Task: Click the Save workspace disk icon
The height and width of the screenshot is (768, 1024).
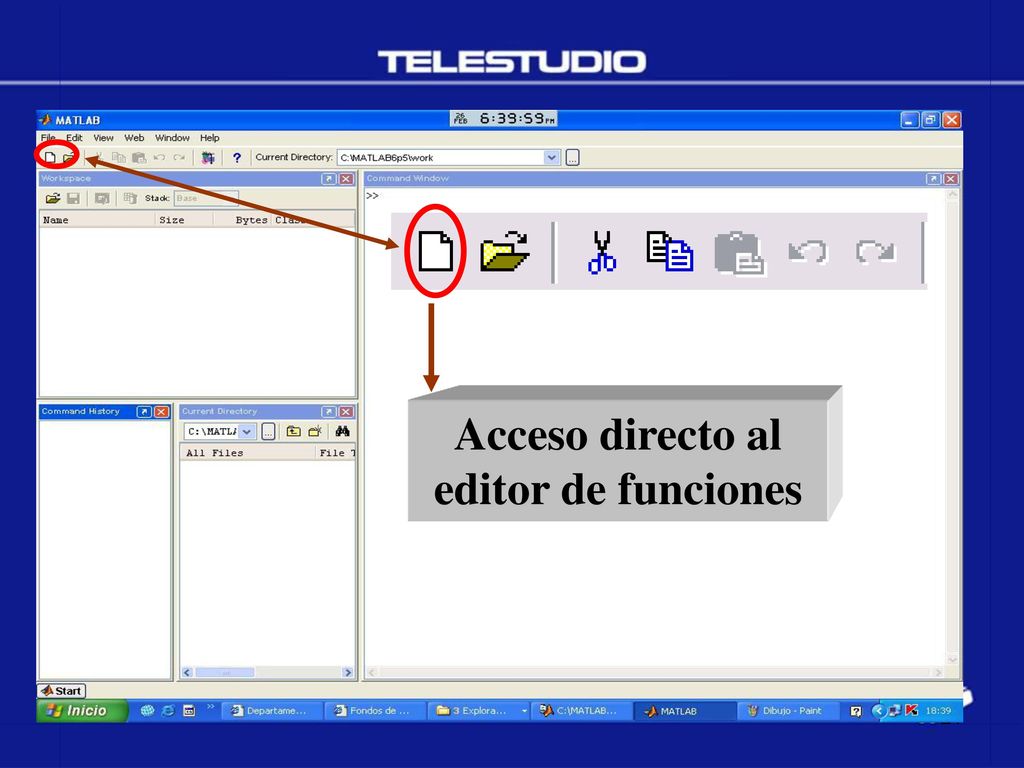Action: click(x=73, y=198)
